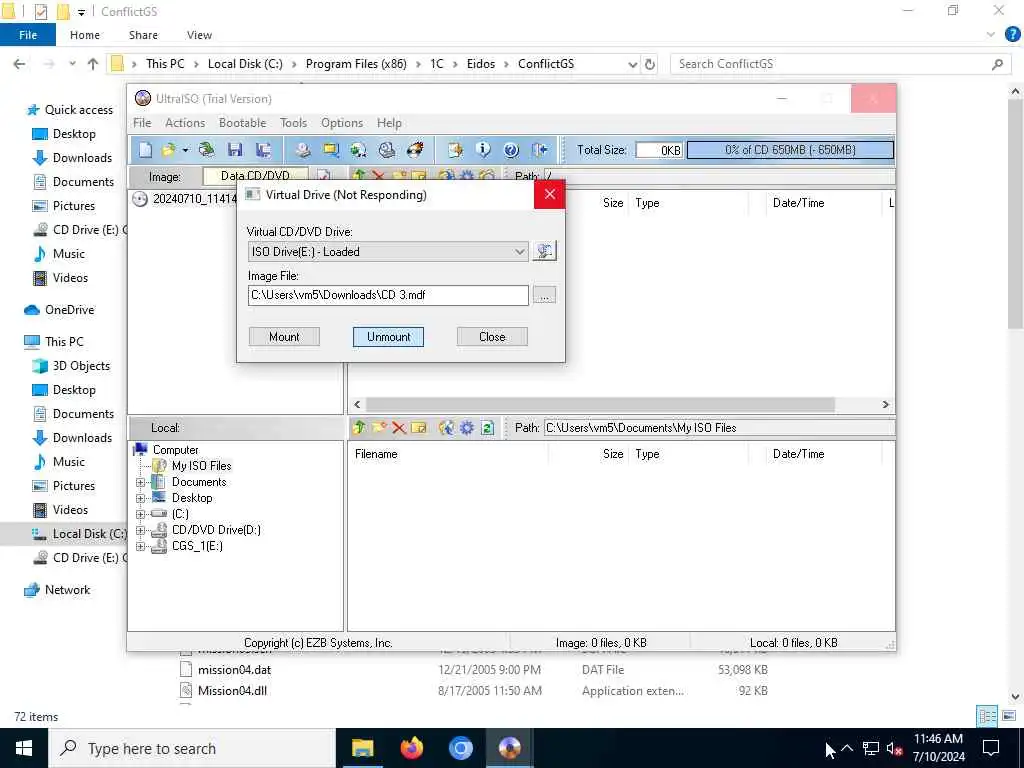Close the Virtual Drive dialog with red X
1024x768 pixels.
(x=550, y=195)
